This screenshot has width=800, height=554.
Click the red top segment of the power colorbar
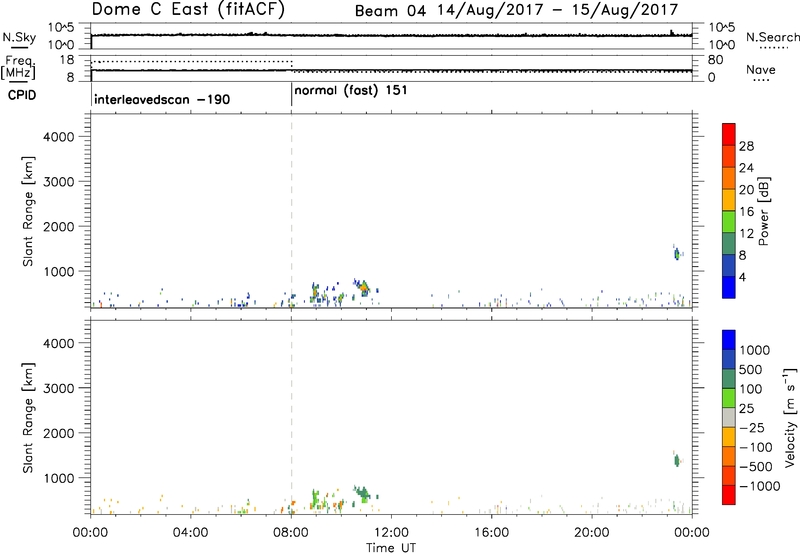[729, 134]
